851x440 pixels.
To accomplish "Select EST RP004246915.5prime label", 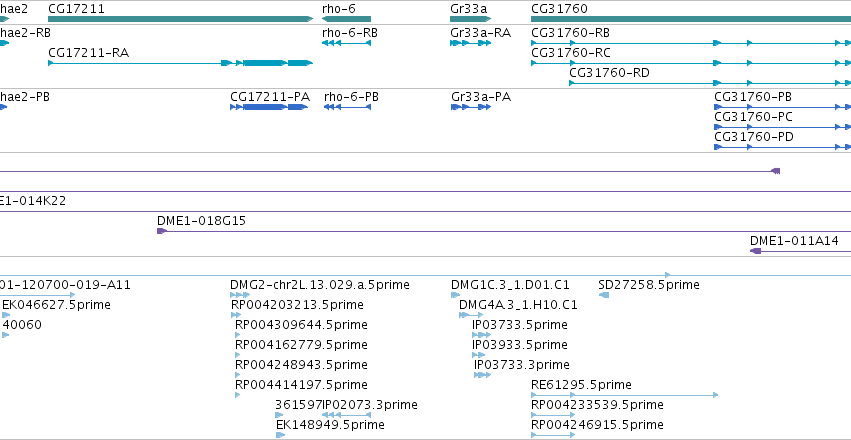I will click(x=597, y=425).
